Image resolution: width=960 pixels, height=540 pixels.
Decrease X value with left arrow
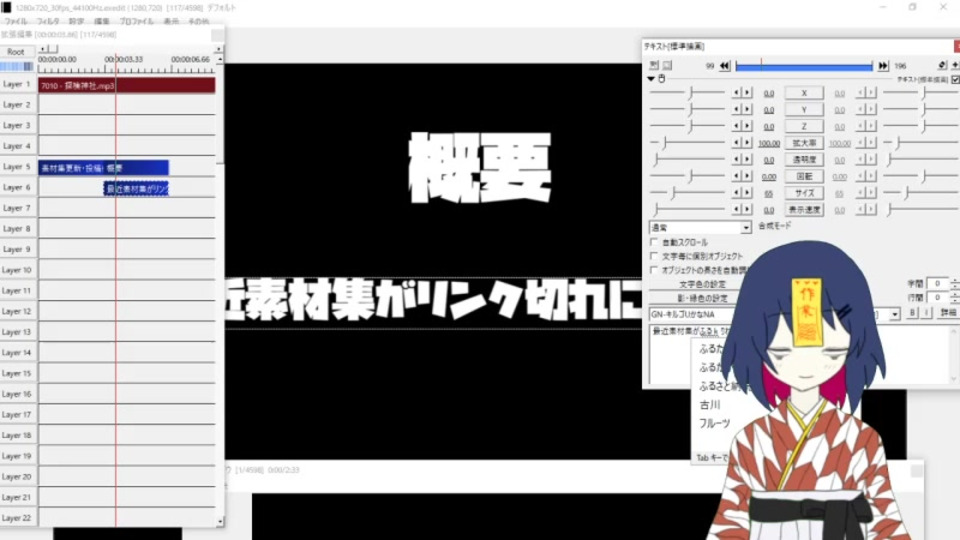point(737,92)
